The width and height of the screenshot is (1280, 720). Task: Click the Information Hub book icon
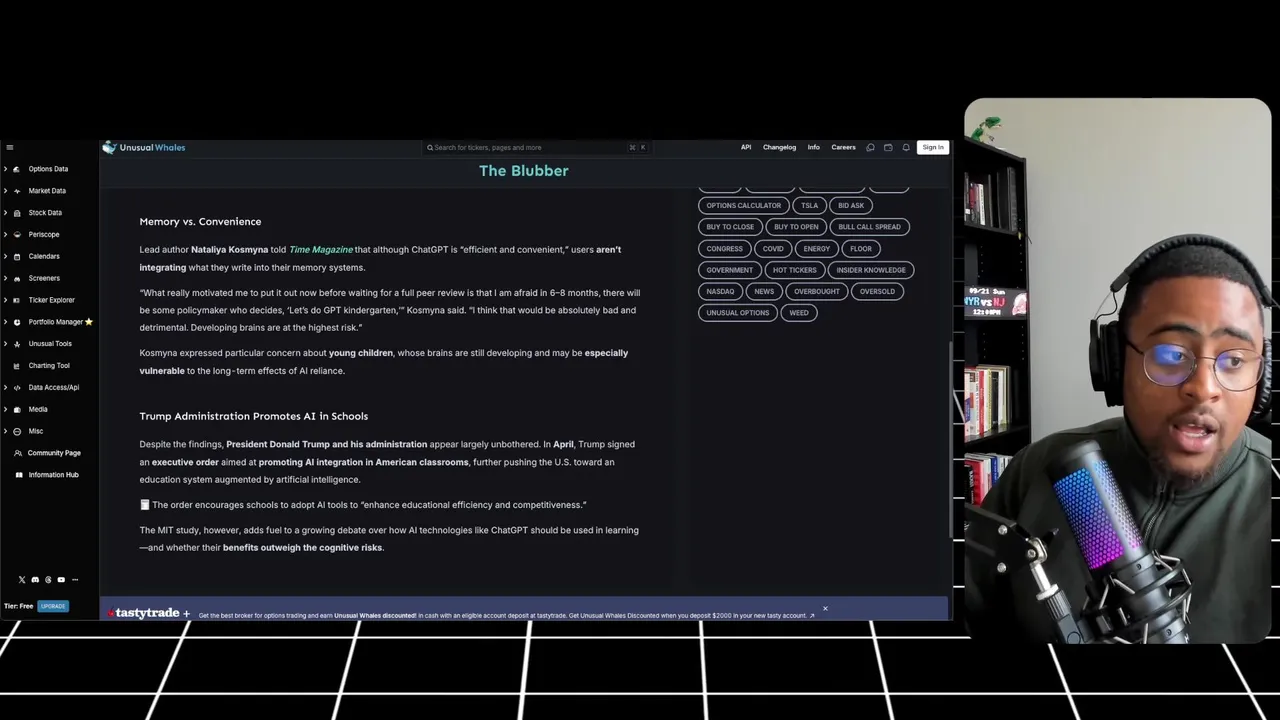coord(18,475)
